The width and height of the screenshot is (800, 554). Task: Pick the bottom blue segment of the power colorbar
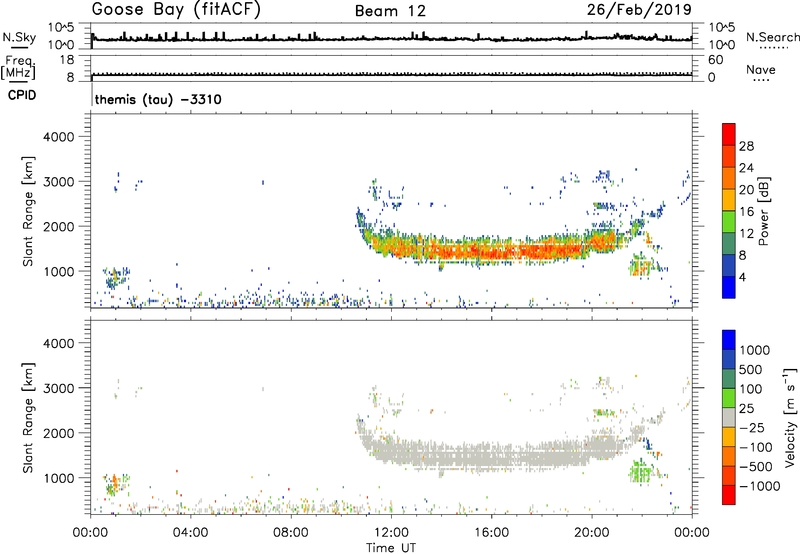pos(729,287)
